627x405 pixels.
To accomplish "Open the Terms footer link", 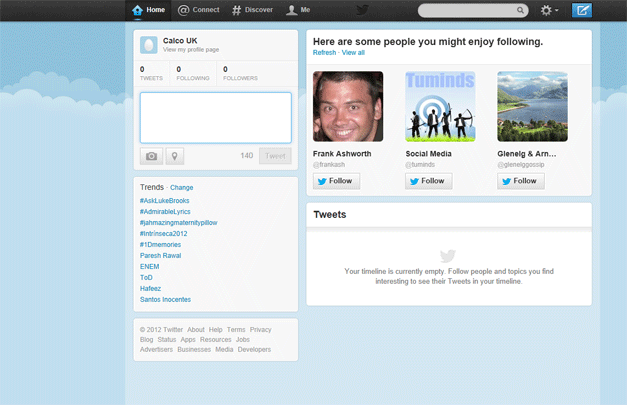I will coord(236,330).
